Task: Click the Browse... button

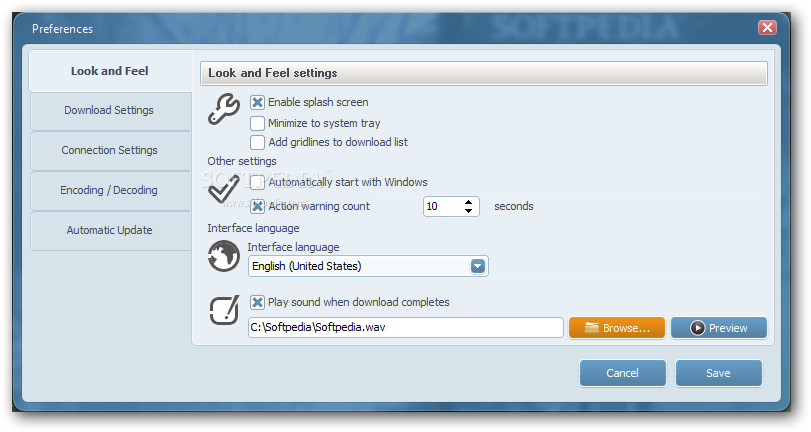Action: pyautogui.click(x=617, y=327)
